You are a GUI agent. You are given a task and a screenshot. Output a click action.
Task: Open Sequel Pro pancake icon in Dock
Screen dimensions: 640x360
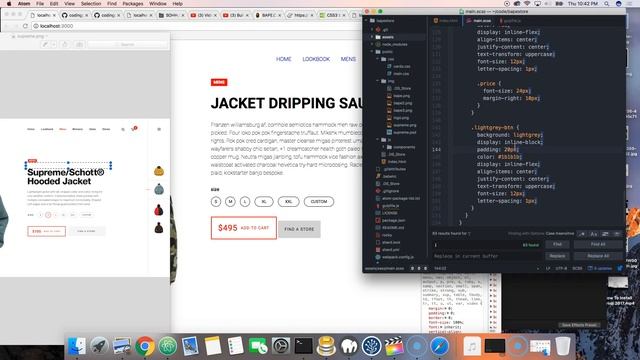point(326,346)
